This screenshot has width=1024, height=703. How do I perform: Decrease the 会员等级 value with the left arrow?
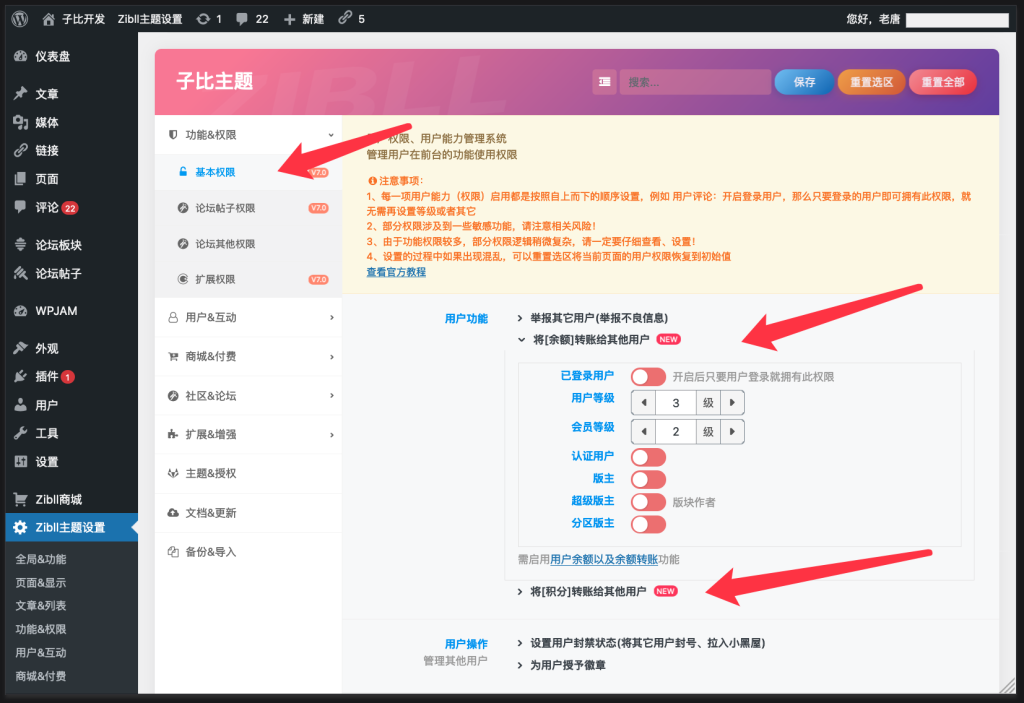(644, 431)
